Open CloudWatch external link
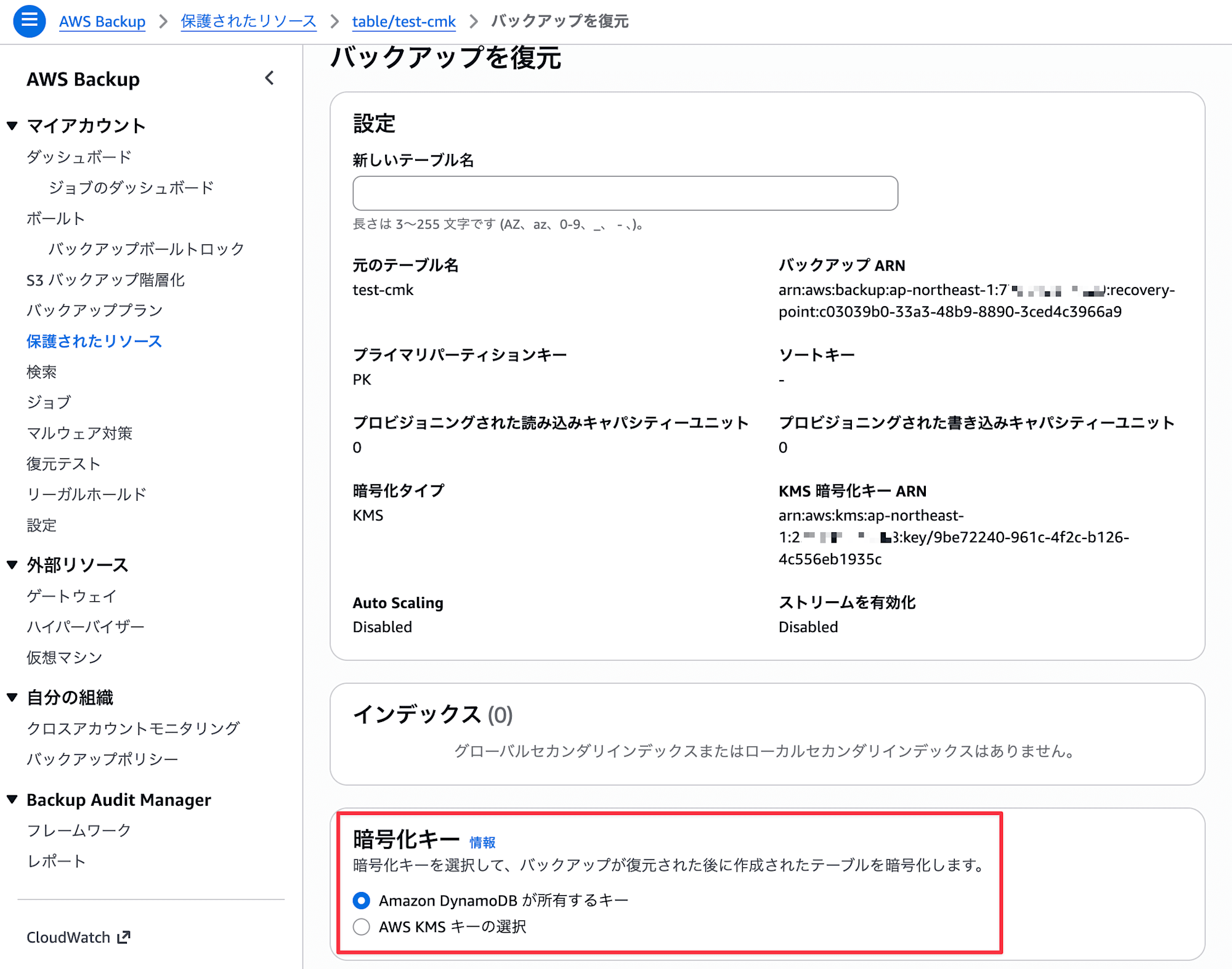 point(78,937)
